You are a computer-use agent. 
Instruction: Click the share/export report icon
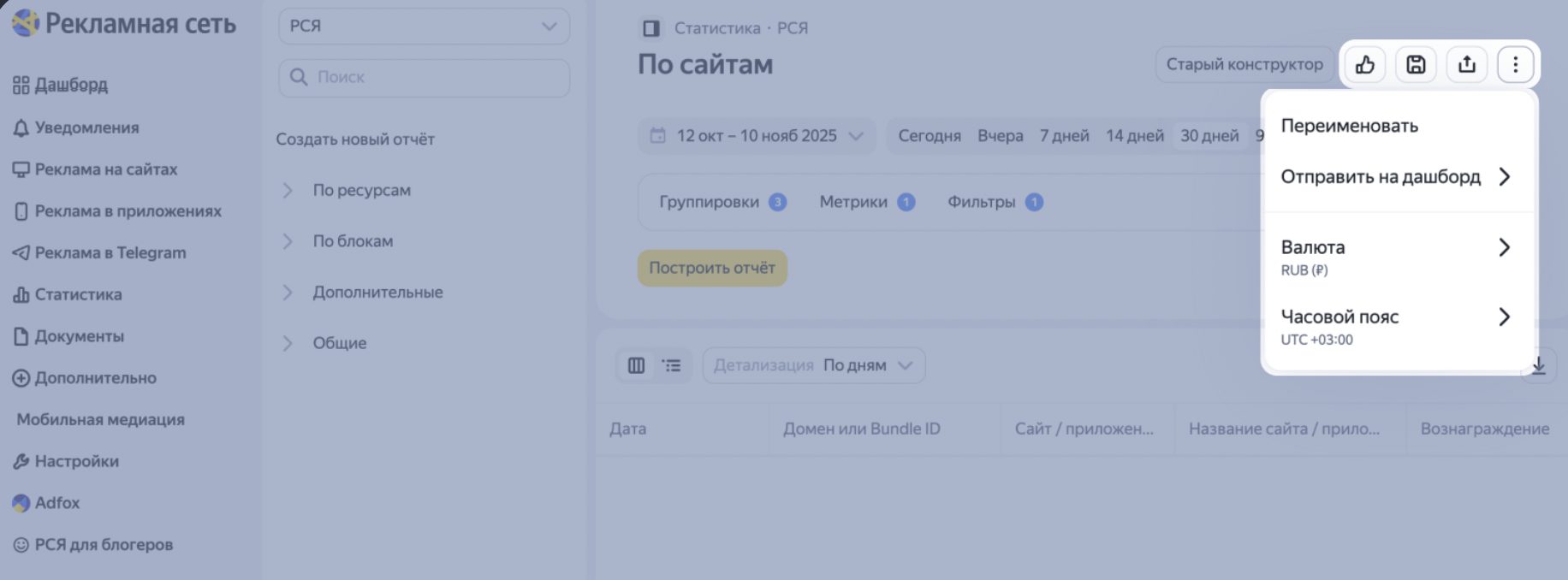[1466, 64]
